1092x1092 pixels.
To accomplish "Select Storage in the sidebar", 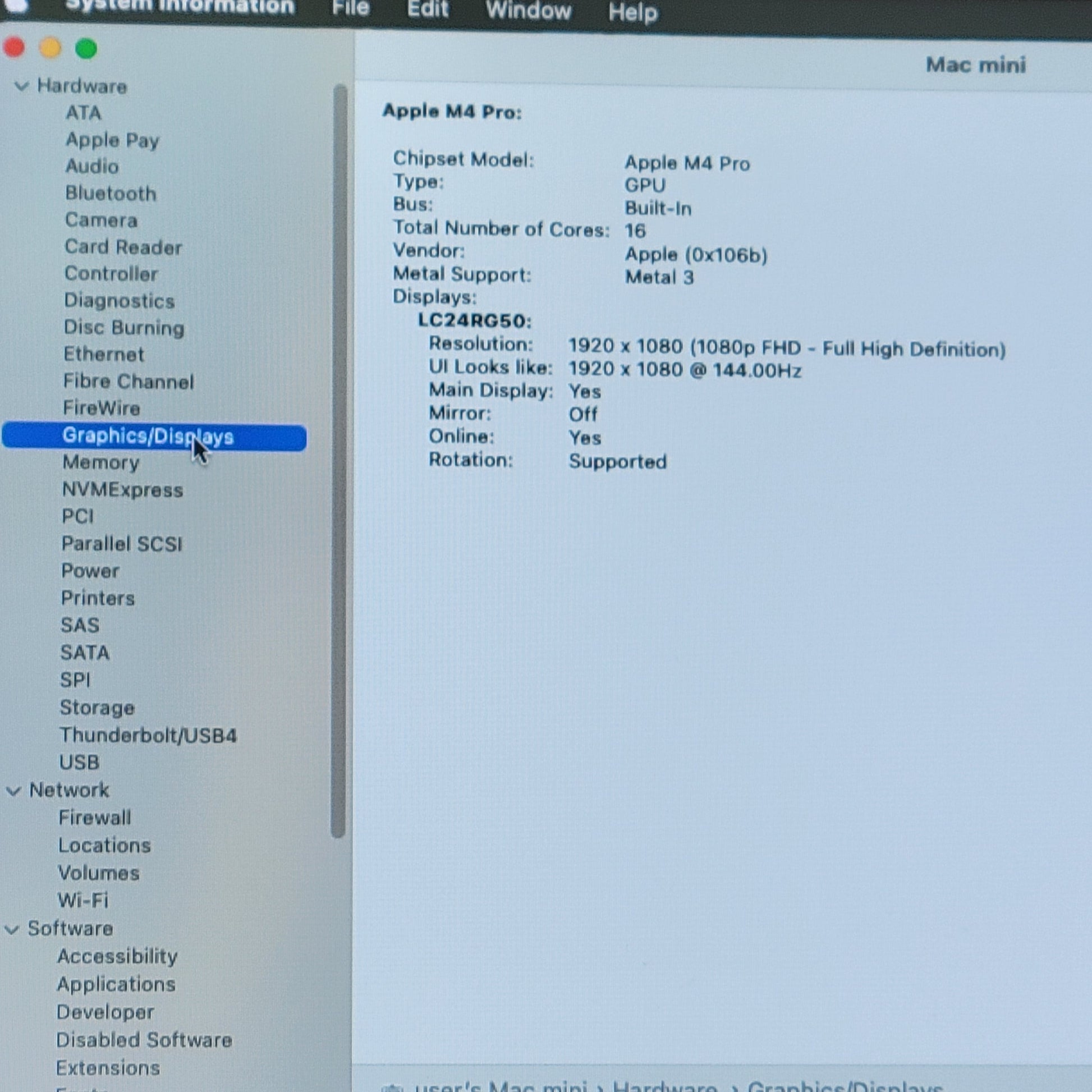I will (x=97, y=708).
